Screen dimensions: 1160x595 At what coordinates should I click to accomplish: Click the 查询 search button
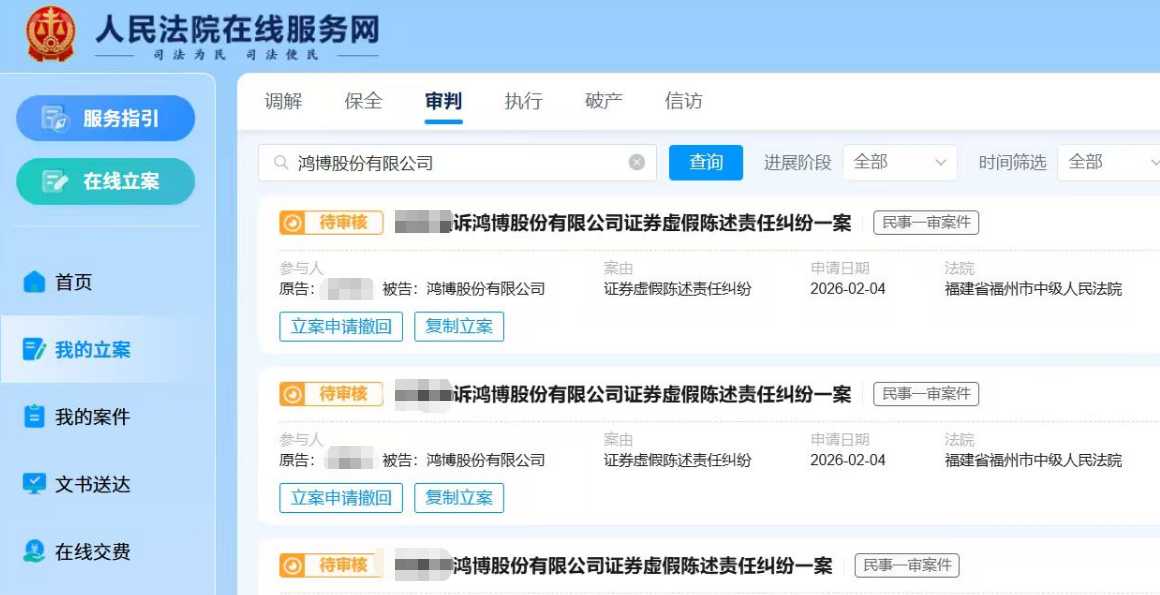point(706,162)
